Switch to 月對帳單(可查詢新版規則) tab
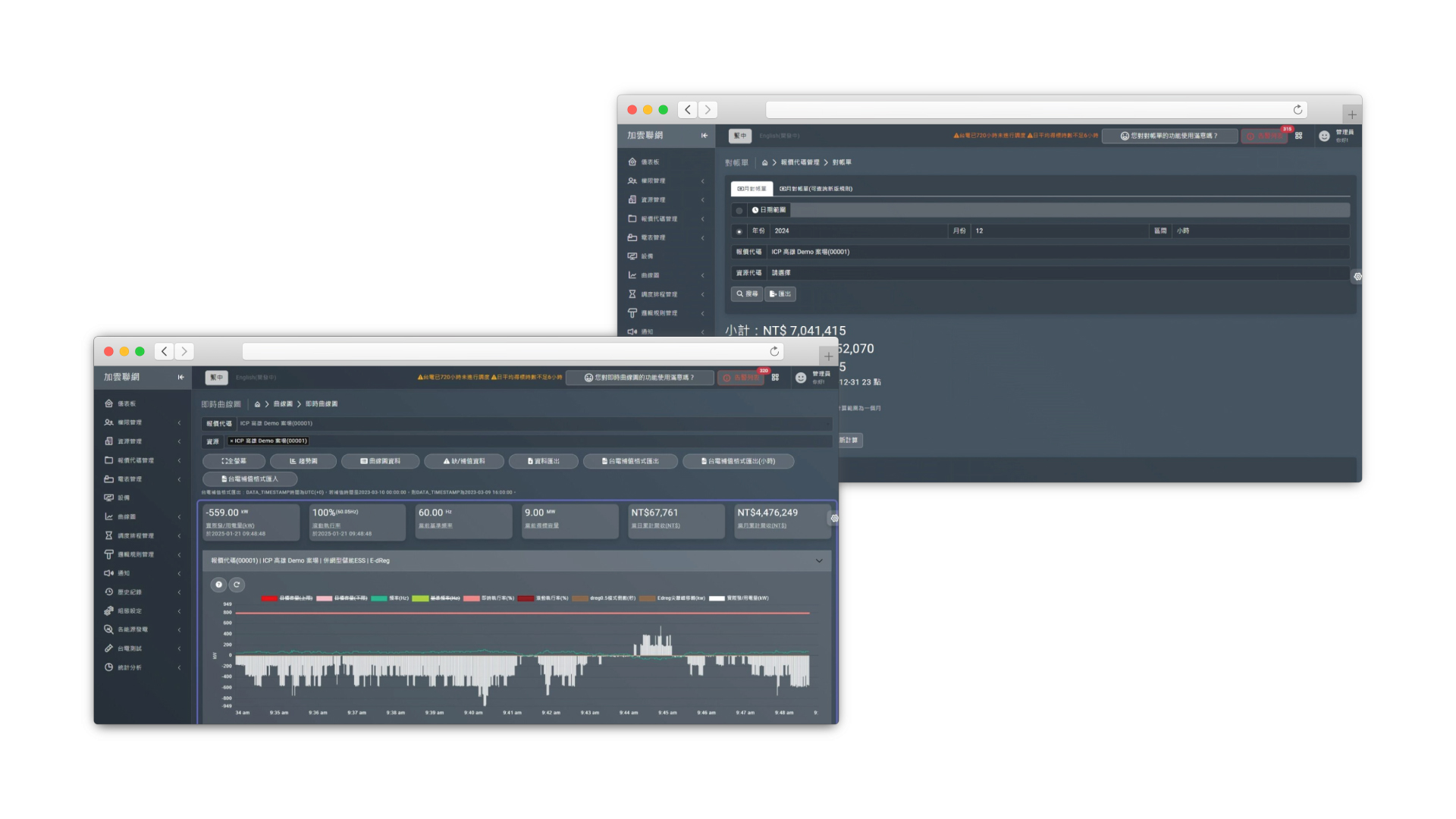 point(816,189)
